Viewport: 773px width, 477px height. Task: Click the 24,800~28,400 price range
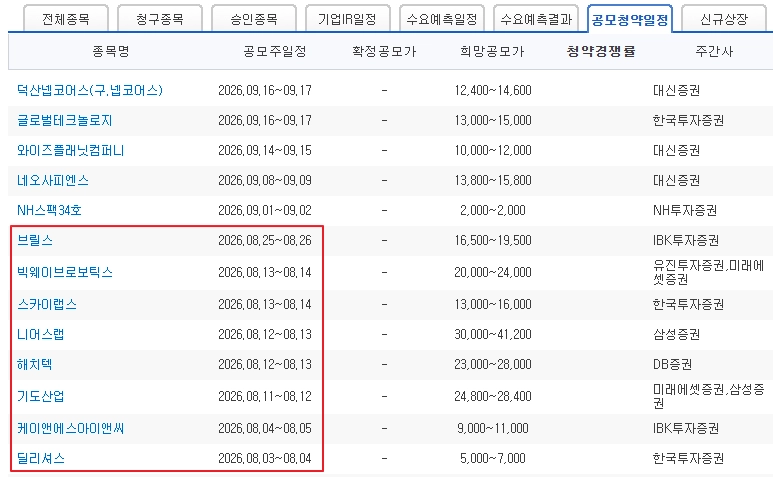click(x=493, y=397)
